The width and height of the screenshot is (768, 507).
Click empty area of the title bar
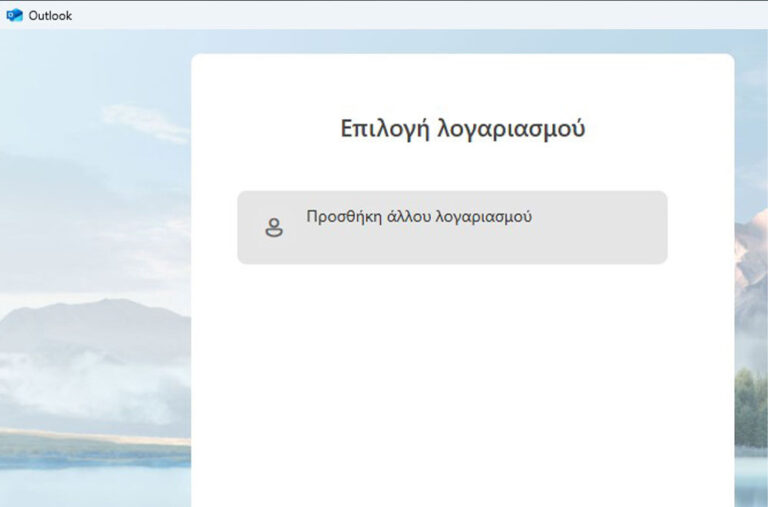coord(400,15)
